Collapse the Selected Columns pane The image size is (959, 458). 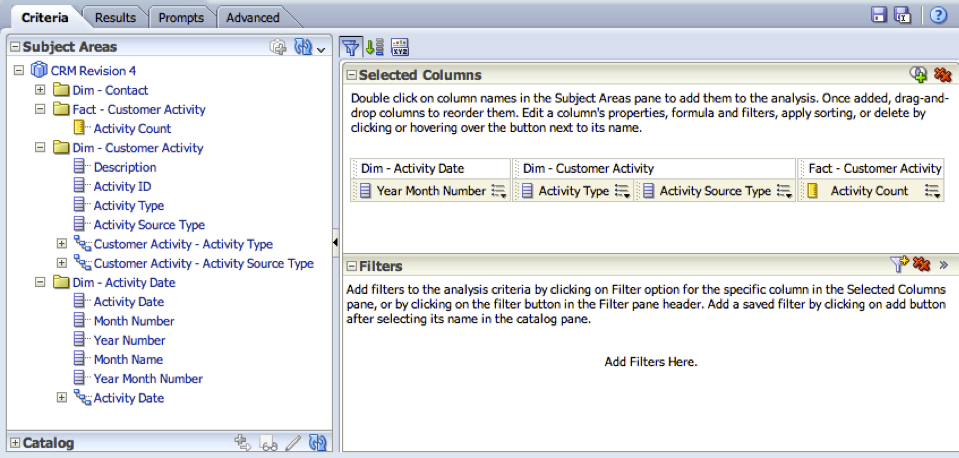tap(351, 75)
